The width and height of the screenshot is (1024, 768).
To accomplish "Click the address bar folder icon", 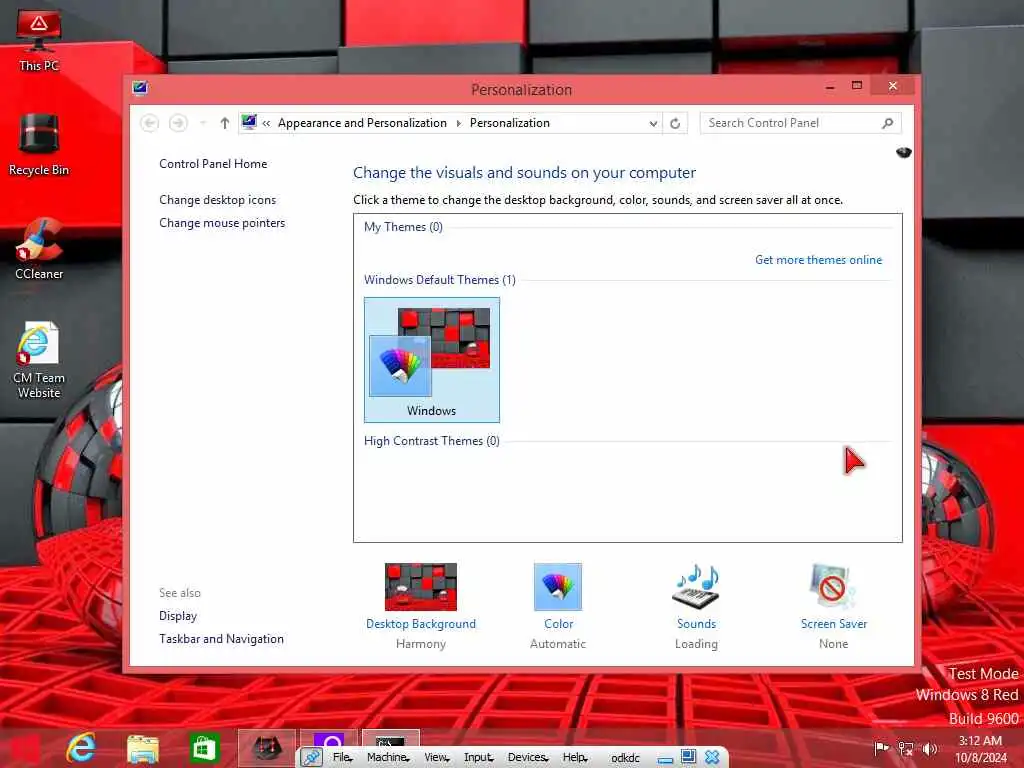I will click(x=249, y=122).
